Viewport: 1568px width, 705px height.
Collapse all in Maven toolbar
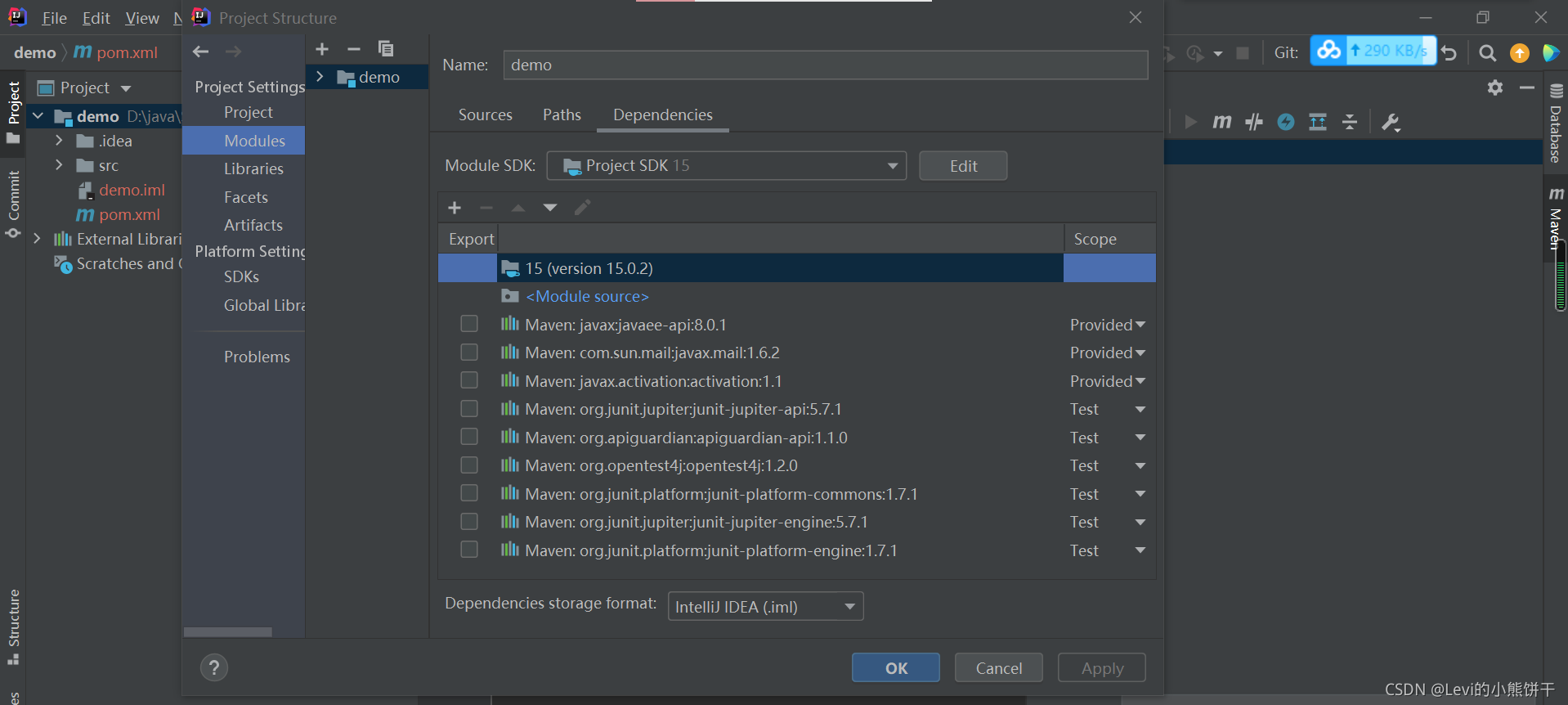[x=1350, y=122]
